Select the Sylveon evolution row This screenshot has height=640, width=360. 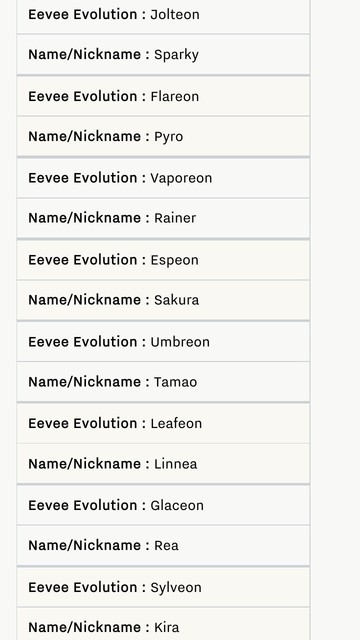(x=163, y=587)
